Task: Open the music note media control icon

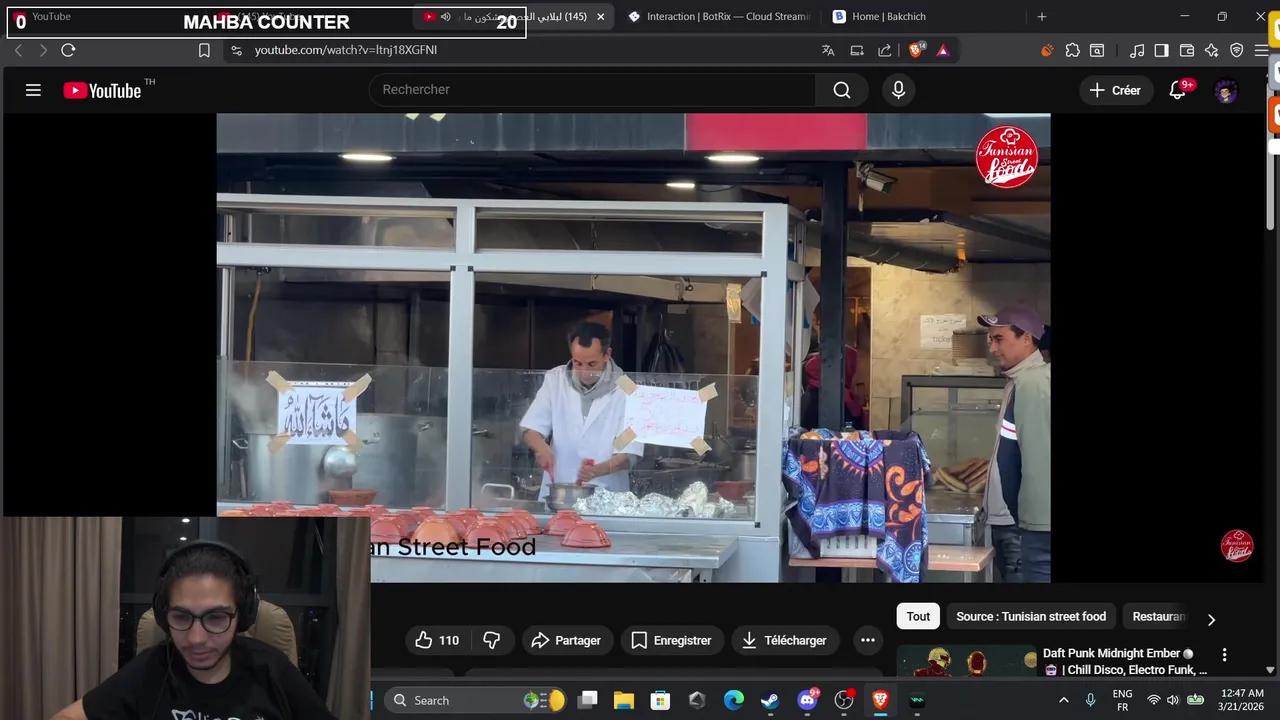Action: [1137, 50]
